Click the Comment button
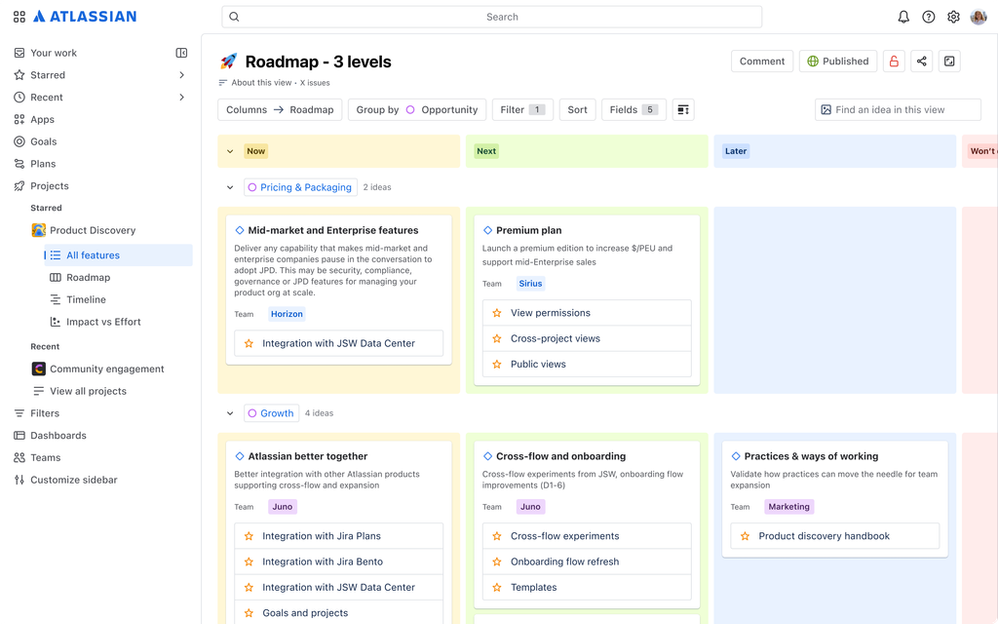This screenshot has height=624, width=998. tap(762, 61)
